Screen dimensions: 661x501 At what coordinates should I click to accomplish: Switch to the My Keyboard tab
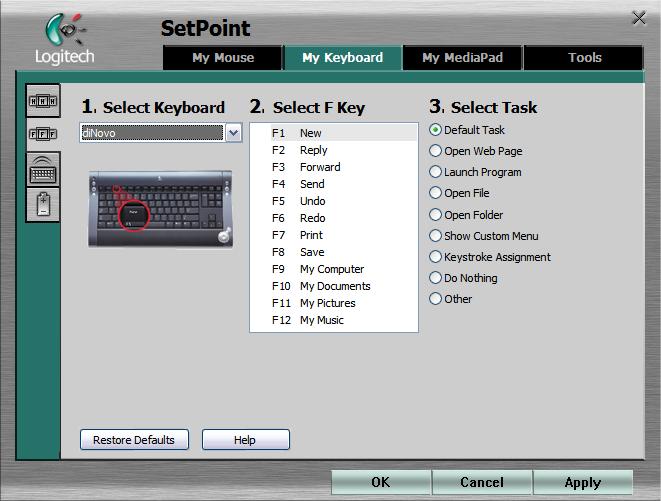tap(343, 58)
